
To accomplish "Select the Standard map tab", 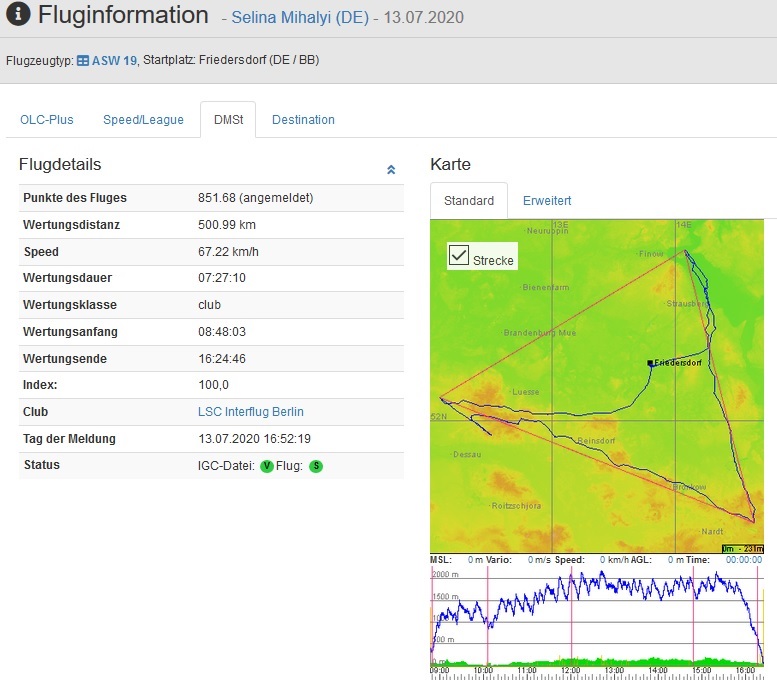I will (x=469, y=201).
